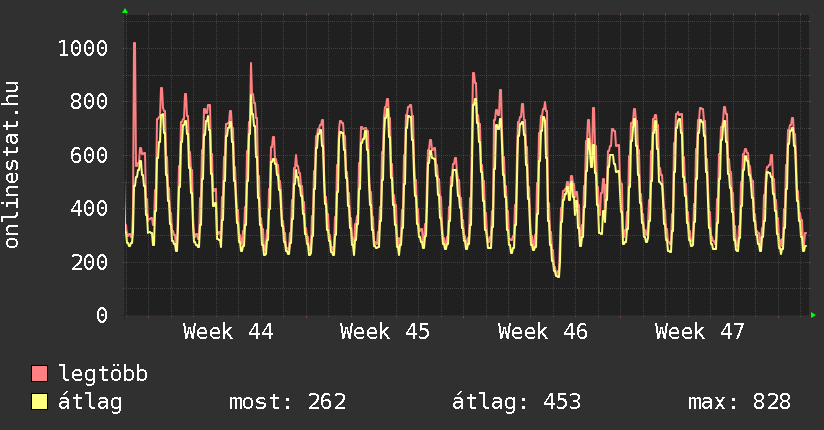Click the 'átlag: 453' statistic
The height and width of the screenshot is (430, 824).
[x=516, y=402]
